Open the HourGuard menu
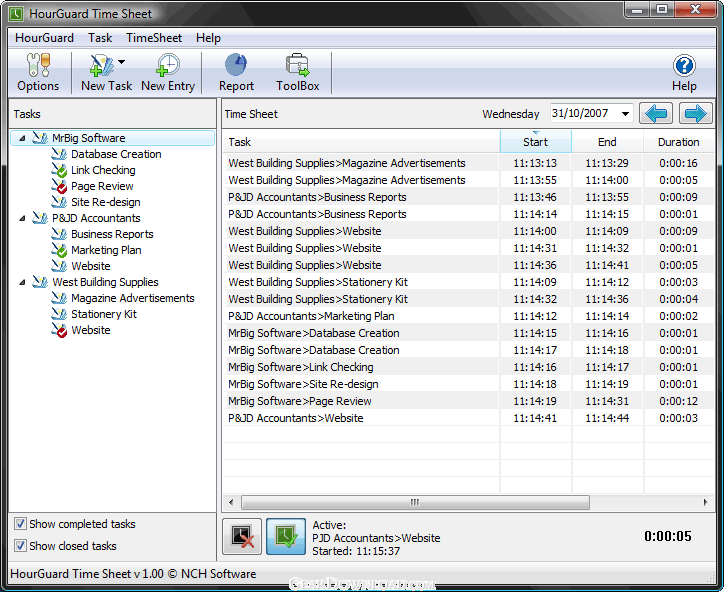This screenshot has width=724, height=592. coord(44,38)
